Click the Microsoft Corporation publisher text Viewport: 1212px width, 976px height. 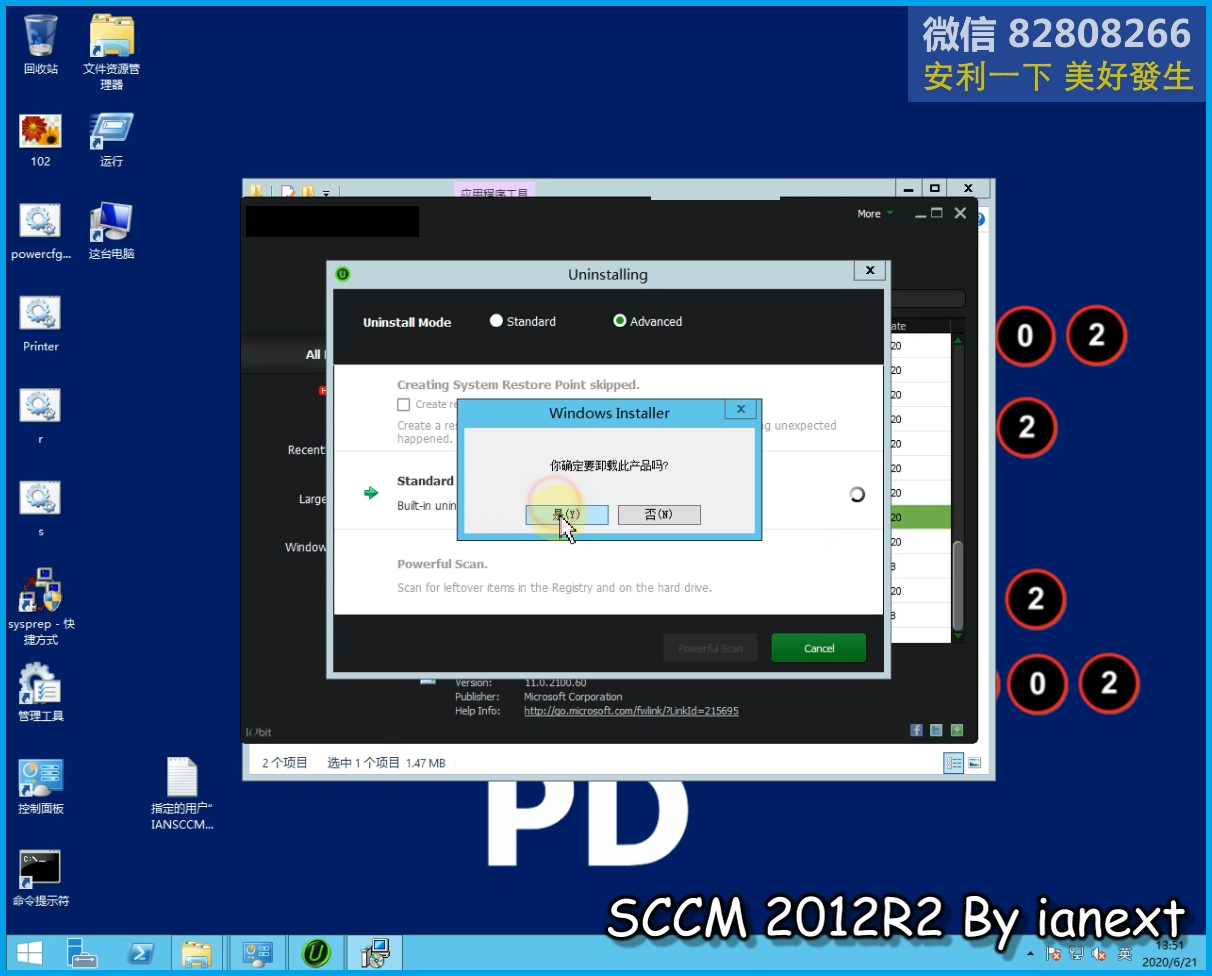[573, 697]
